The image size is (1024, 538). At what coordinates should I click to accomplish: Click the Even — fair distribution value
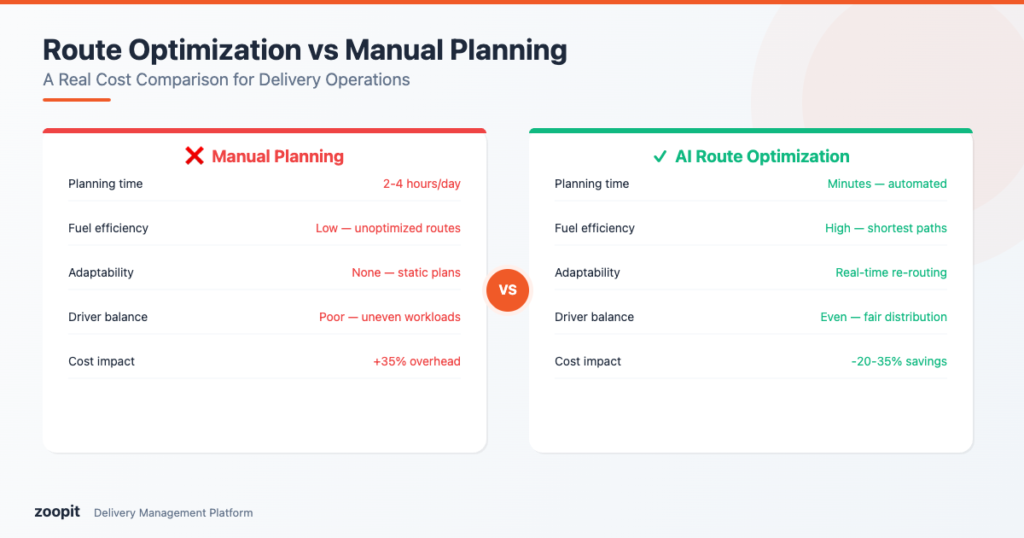pos(883,317)
